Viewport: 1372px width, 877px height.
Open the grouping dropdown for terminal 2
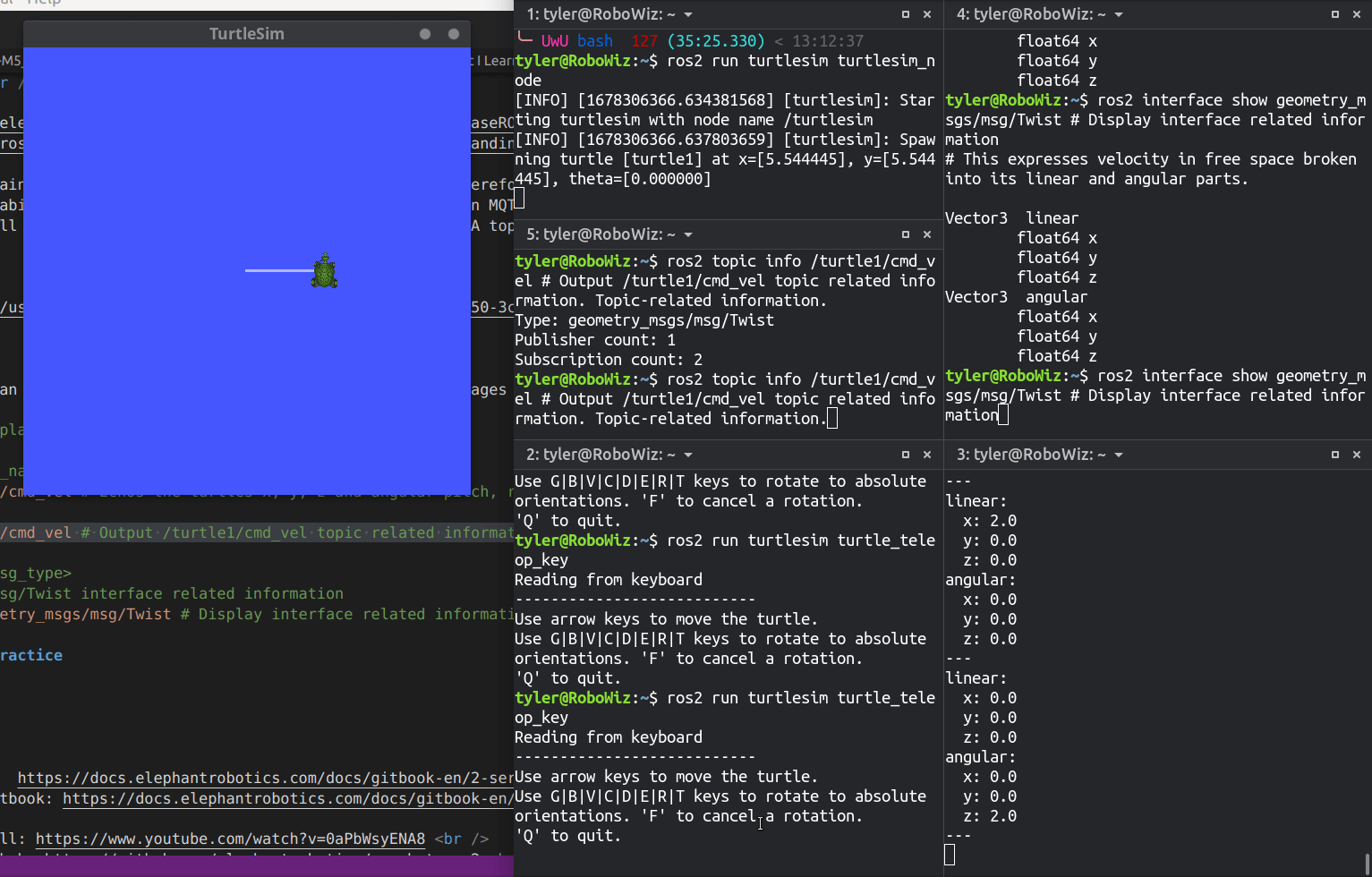687,455
